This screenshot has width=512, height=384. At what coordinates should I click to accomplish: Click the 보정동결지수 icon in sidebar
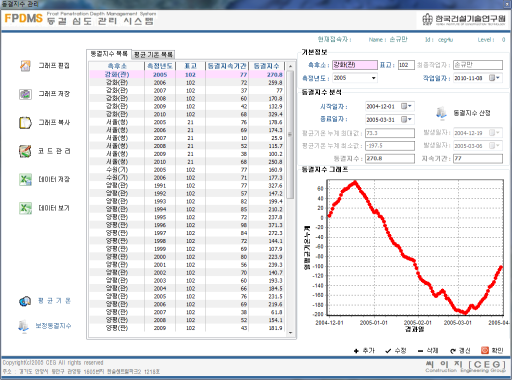point(23,326)
